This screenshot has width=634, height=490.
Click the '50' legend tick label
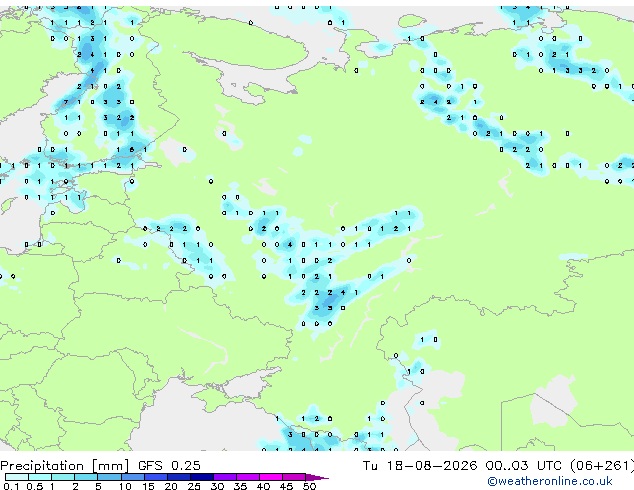pyautogui.click(x=309, y=486)
